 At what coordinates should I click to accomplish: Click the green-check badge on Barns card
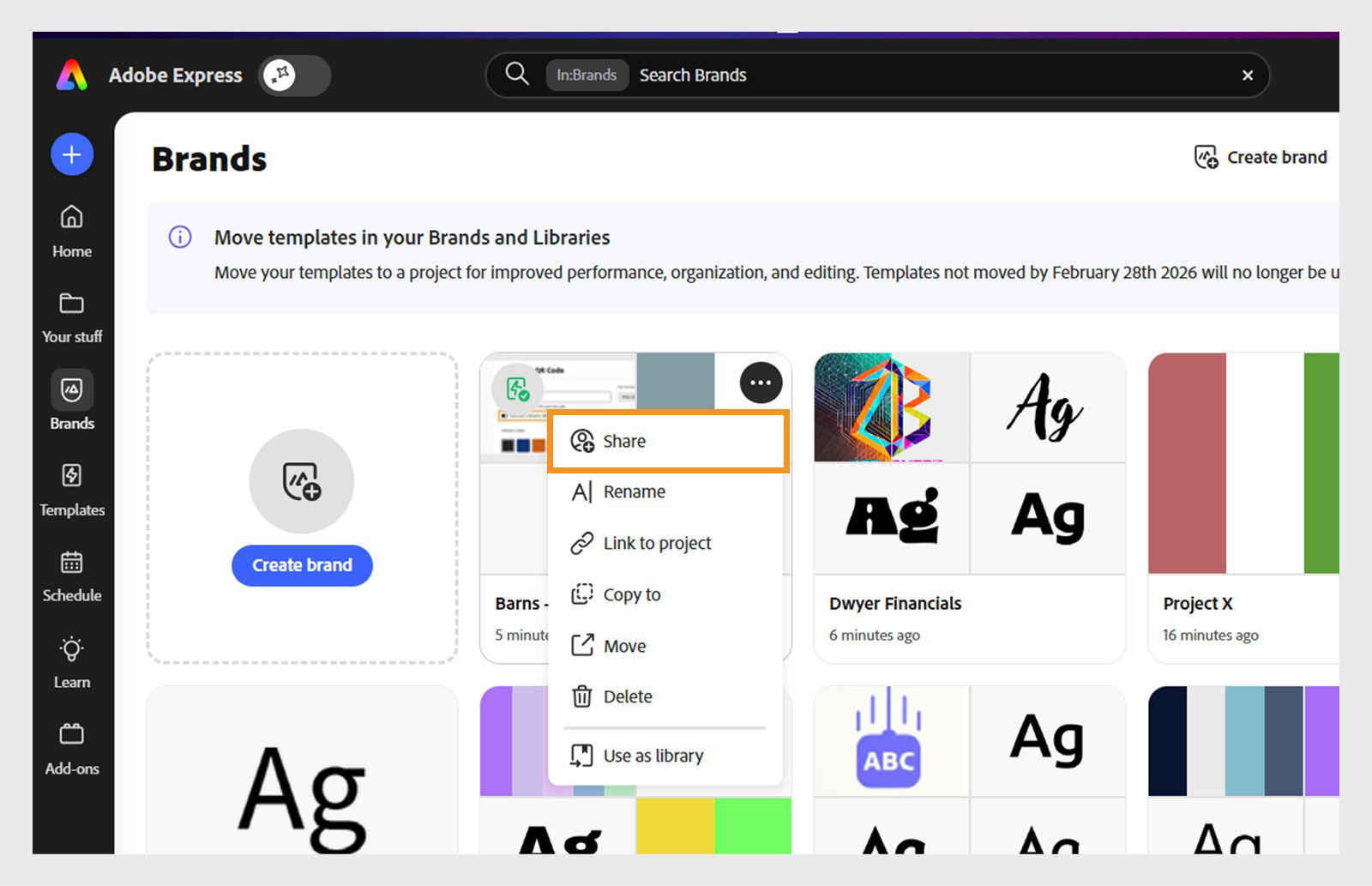point(517,389)
